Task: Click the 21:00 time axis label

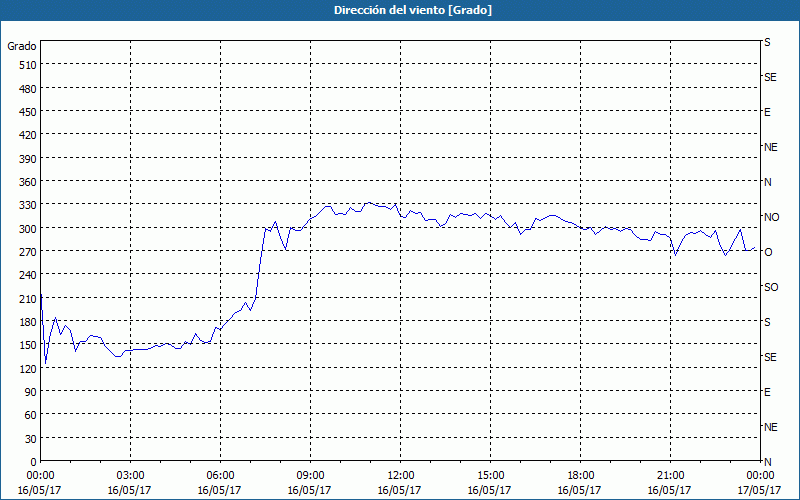Action: [670, 476]
